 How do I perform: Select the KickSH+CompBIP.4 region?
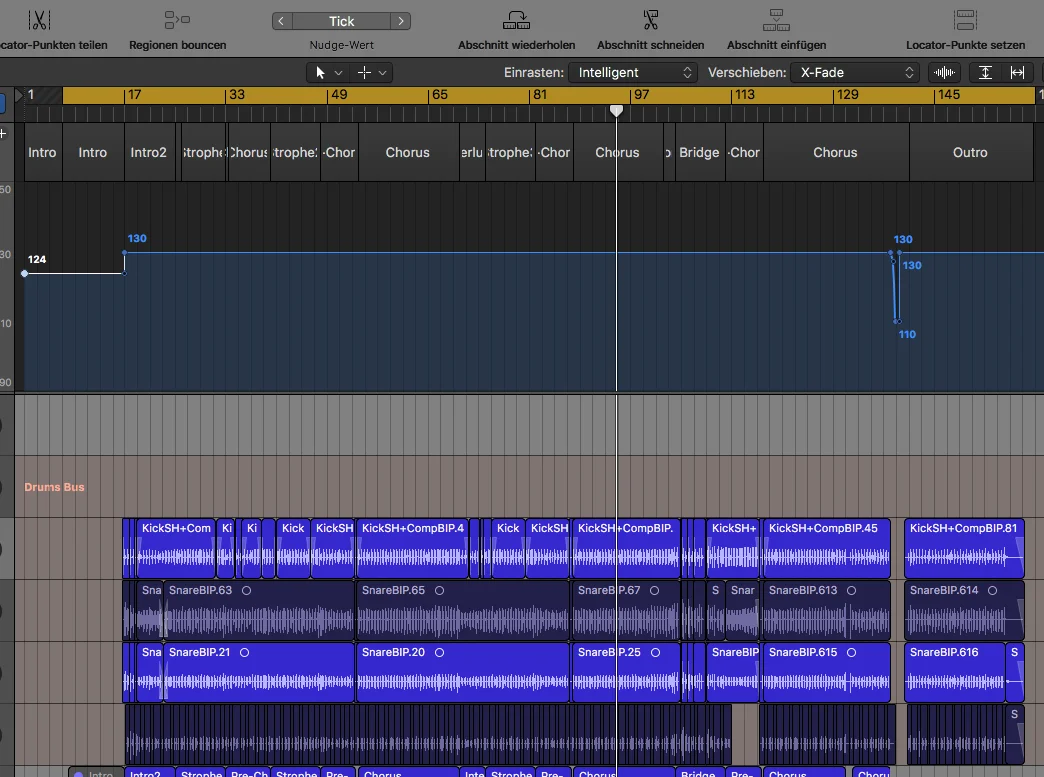click(x=413, y=549)
